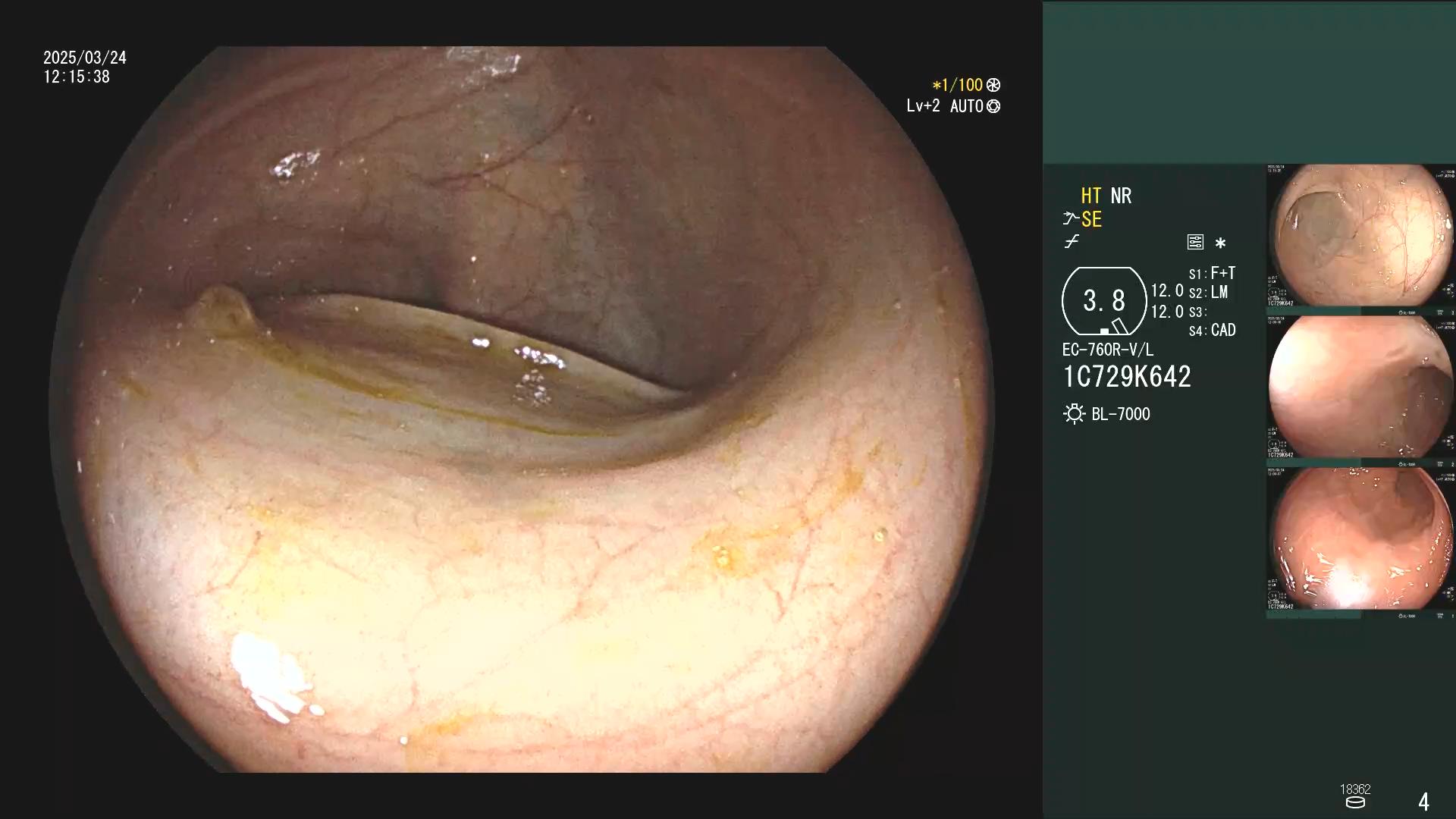
Task: Select the bottom captured thumbnail image
Action: [x=1360, y=539]
